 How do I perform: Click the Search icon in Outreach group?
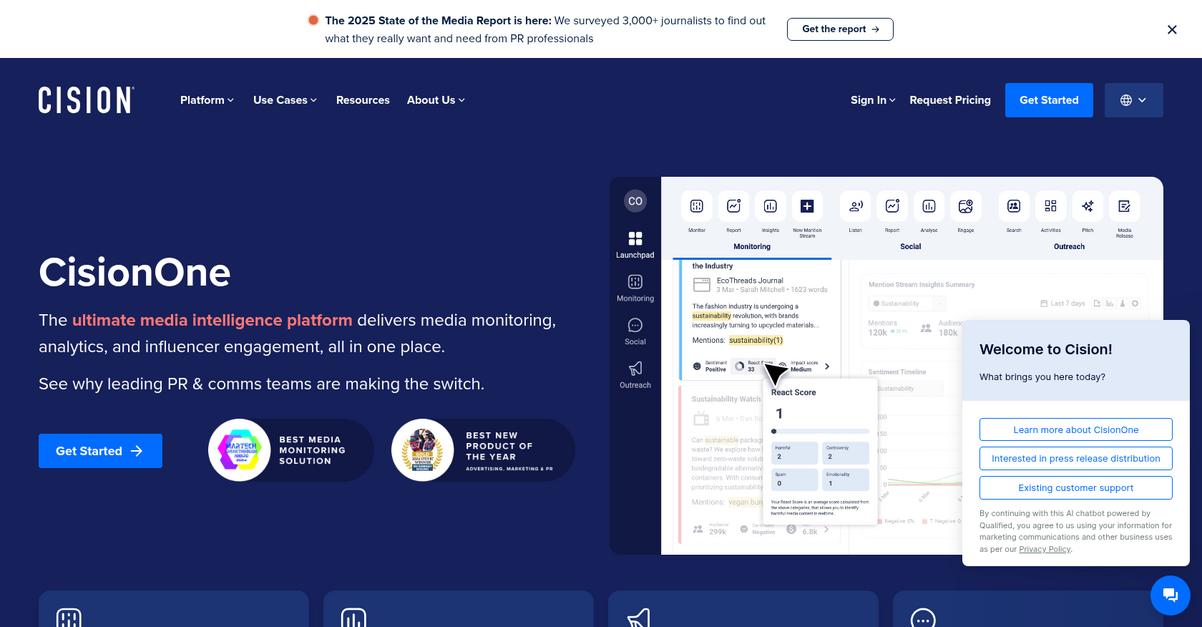pos(1014,206)
